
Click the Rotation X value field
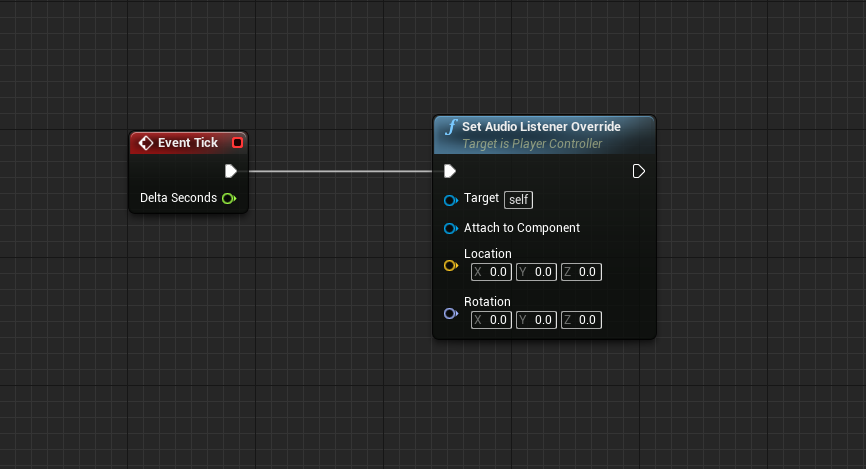click(x=492, y=320)
